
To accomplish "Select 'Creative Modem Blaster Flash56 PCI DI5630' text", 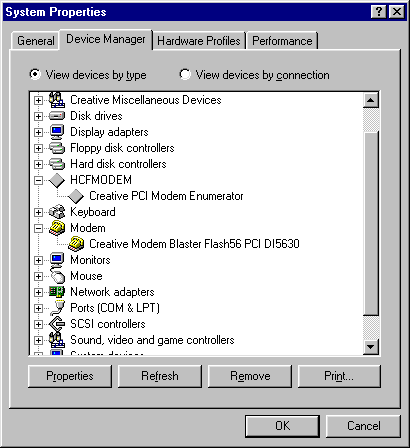I will tap(194, 244).
